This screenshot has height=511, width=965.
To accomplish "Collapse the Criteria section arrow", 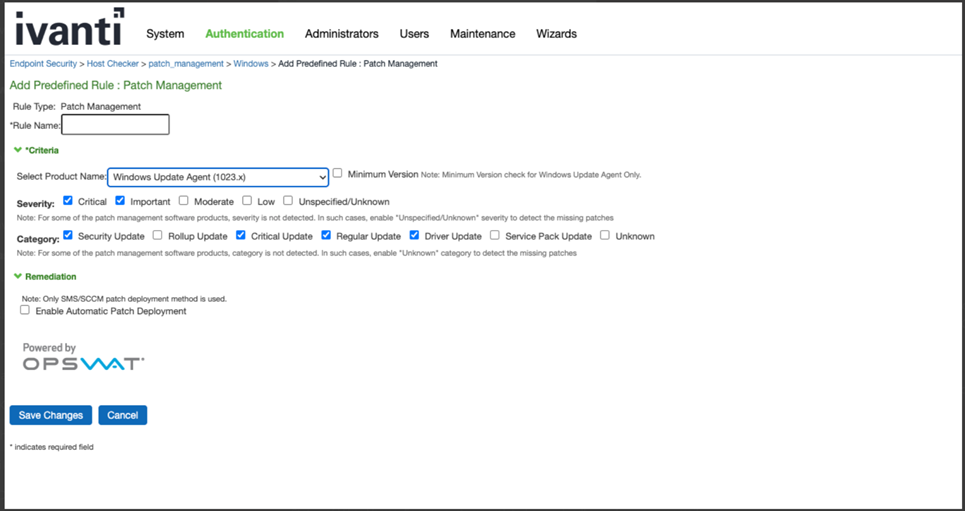I will 17,150.
